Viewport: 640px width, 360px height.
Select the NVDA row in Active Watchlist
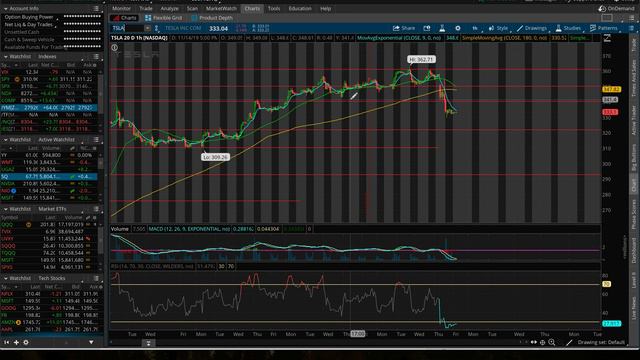click(49, 184)
